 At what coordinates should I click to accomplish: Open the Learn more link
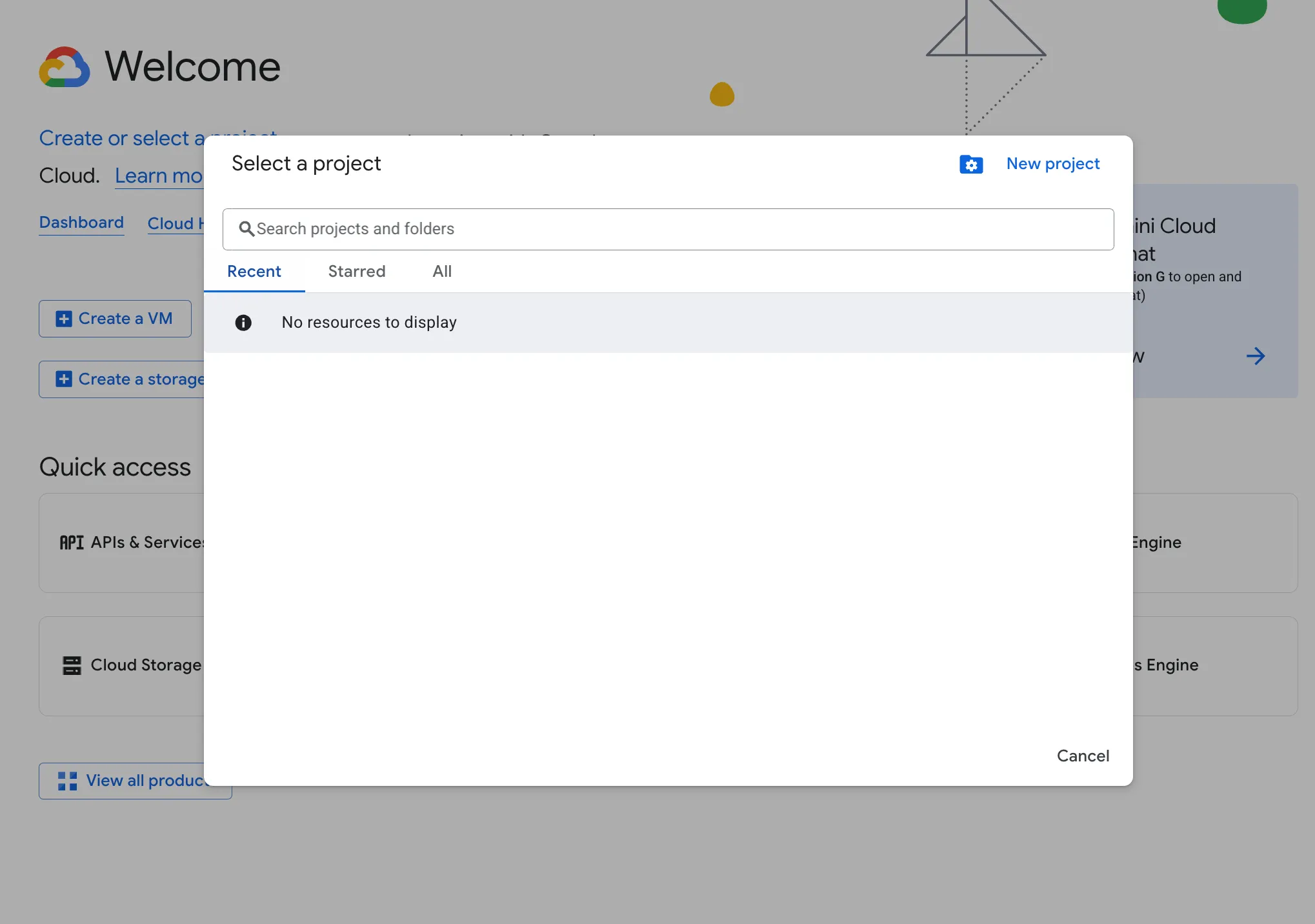tap(159, 176)
